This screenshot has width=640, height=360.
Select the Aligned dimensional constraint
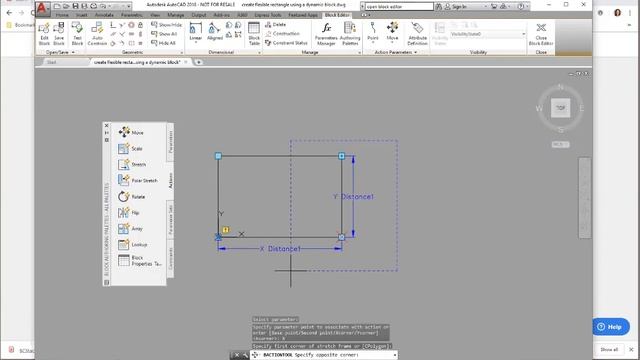(x=215, y=32)
